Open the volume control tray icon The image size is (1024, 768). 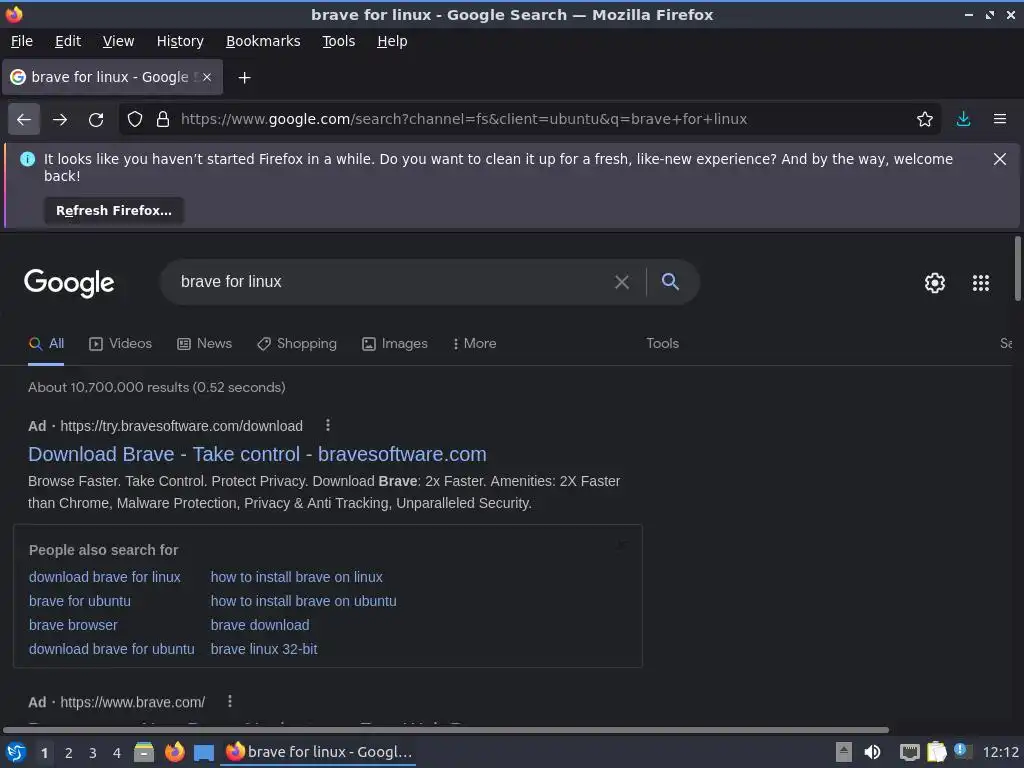click(872, 752)
